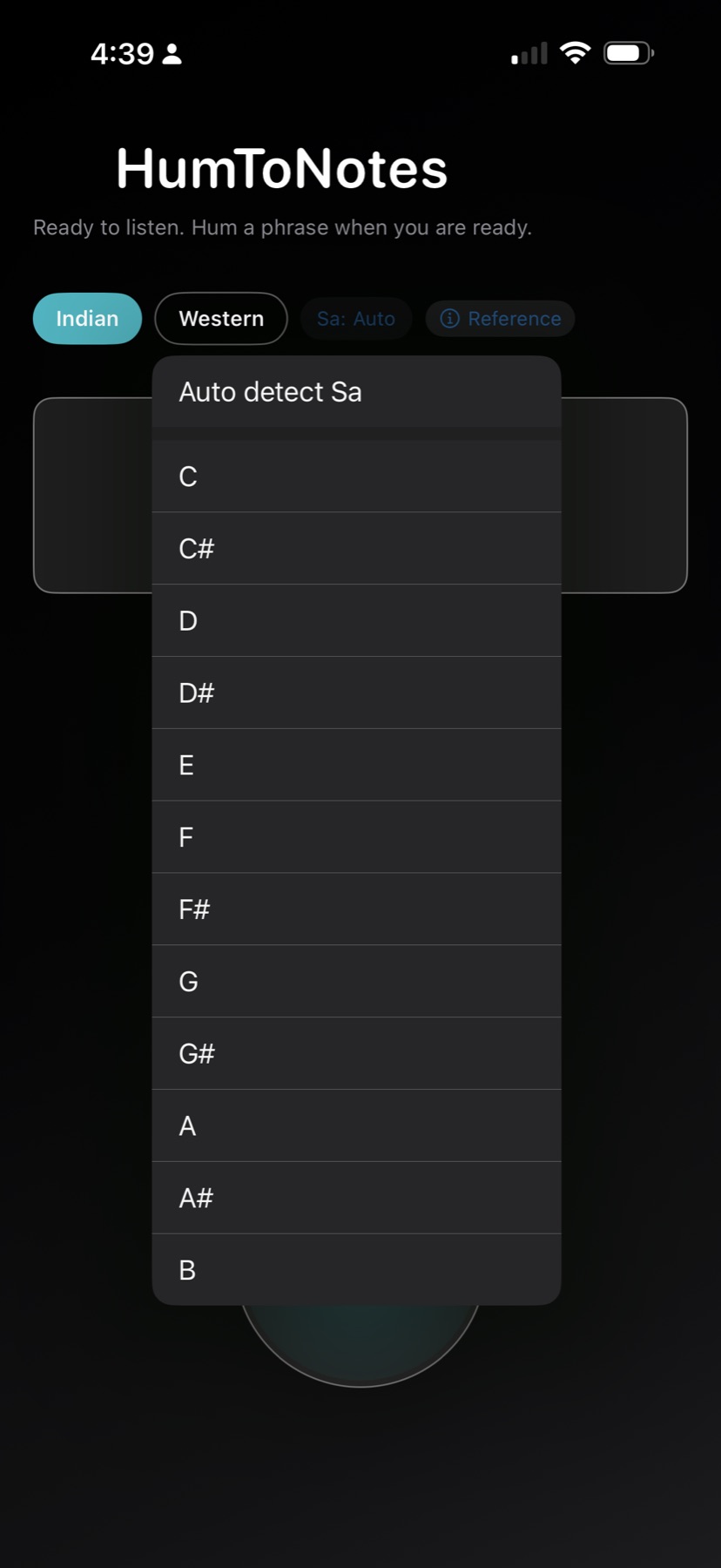
Task: Open the Reference button
Action: [x=501, y=319]
